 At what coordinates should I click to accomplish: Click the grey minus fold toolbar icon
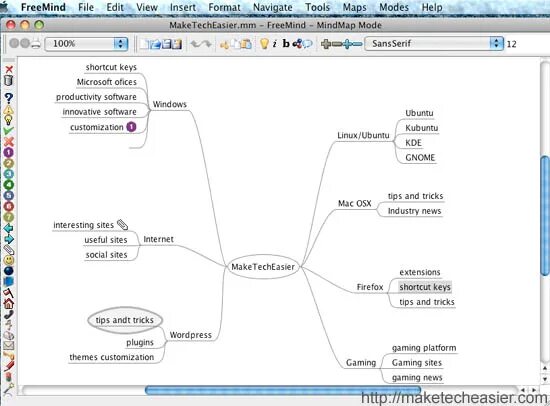pos(337,44)
